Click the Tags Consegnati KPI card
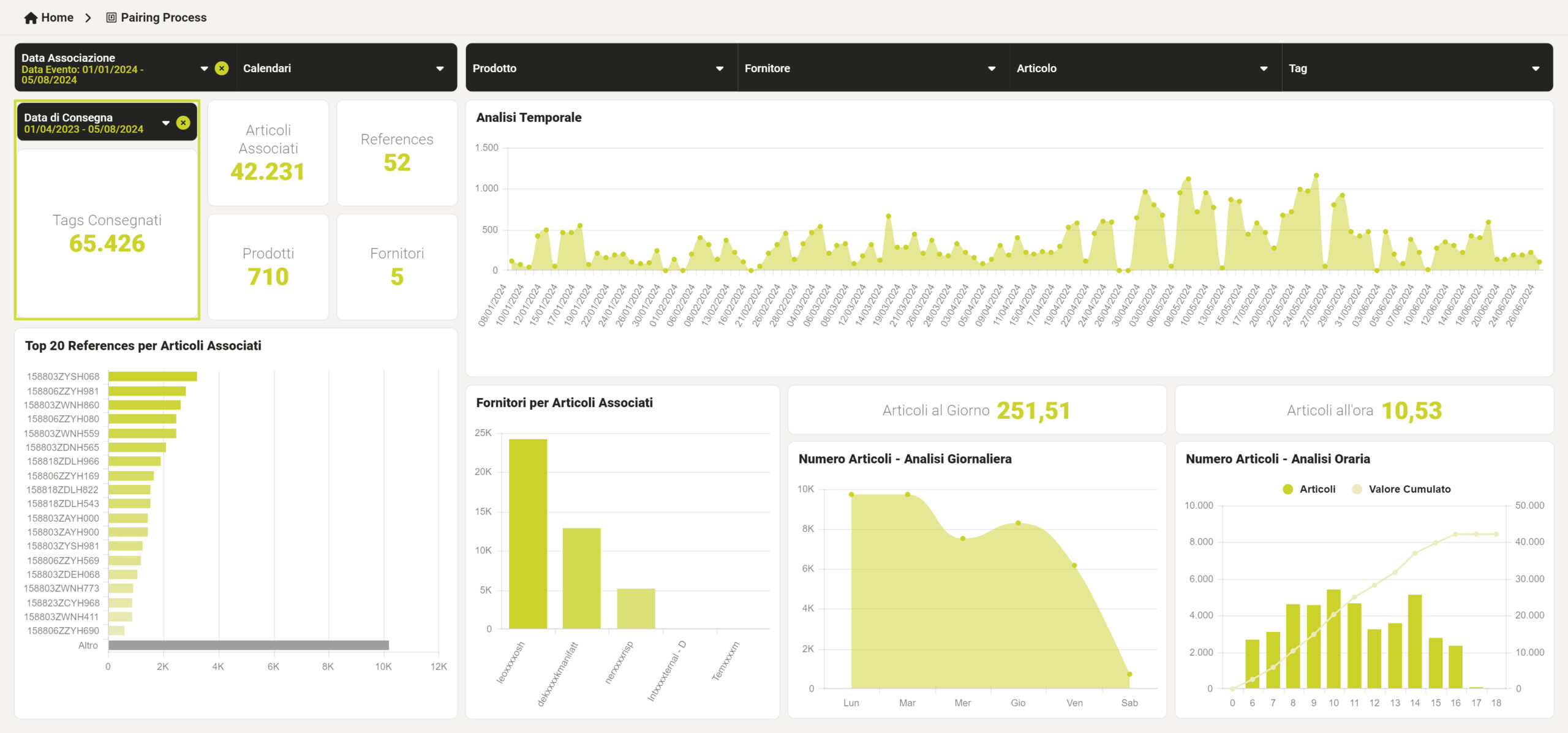Image resolution: width=1568 pixels, height=733 pixels. tap(107, 233)
